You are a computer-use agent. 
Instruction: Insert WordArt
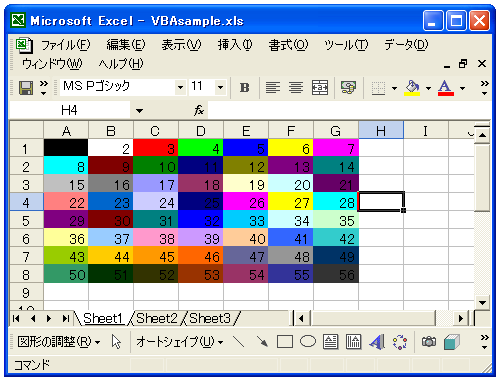377,342
